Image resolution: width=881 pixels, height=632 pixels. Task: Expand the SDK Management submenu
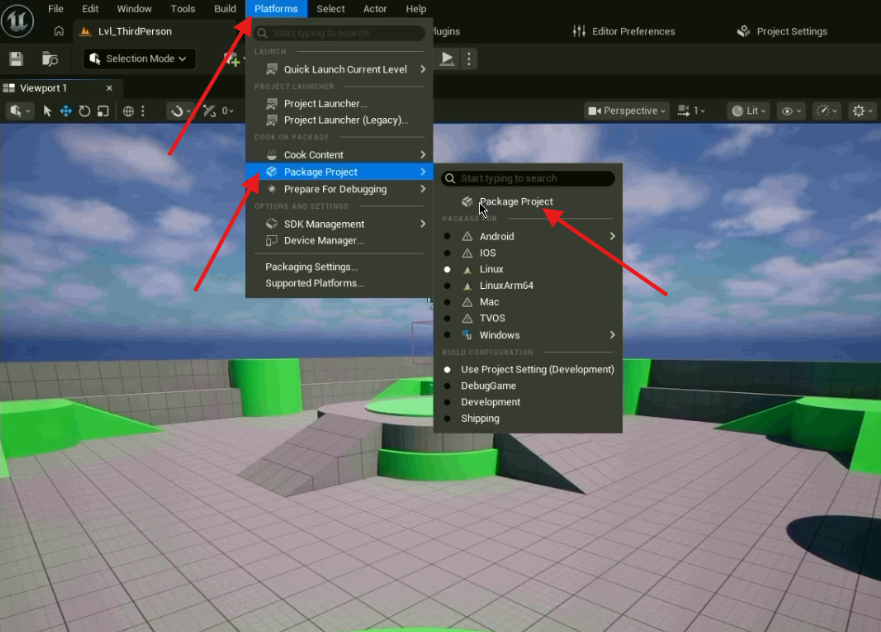339,224
